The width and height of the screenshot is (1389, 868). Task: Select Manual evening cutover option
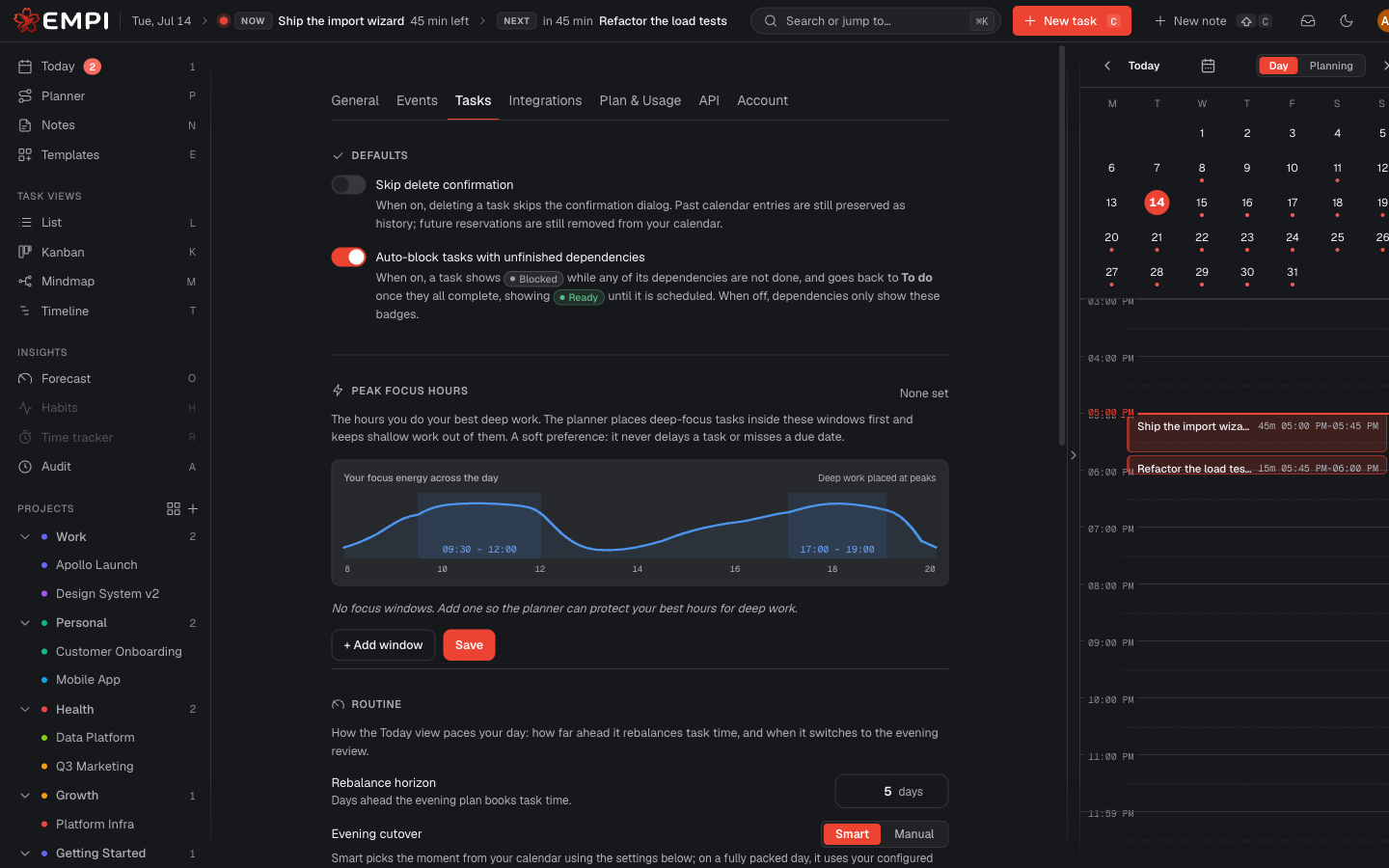pos(913,834)
